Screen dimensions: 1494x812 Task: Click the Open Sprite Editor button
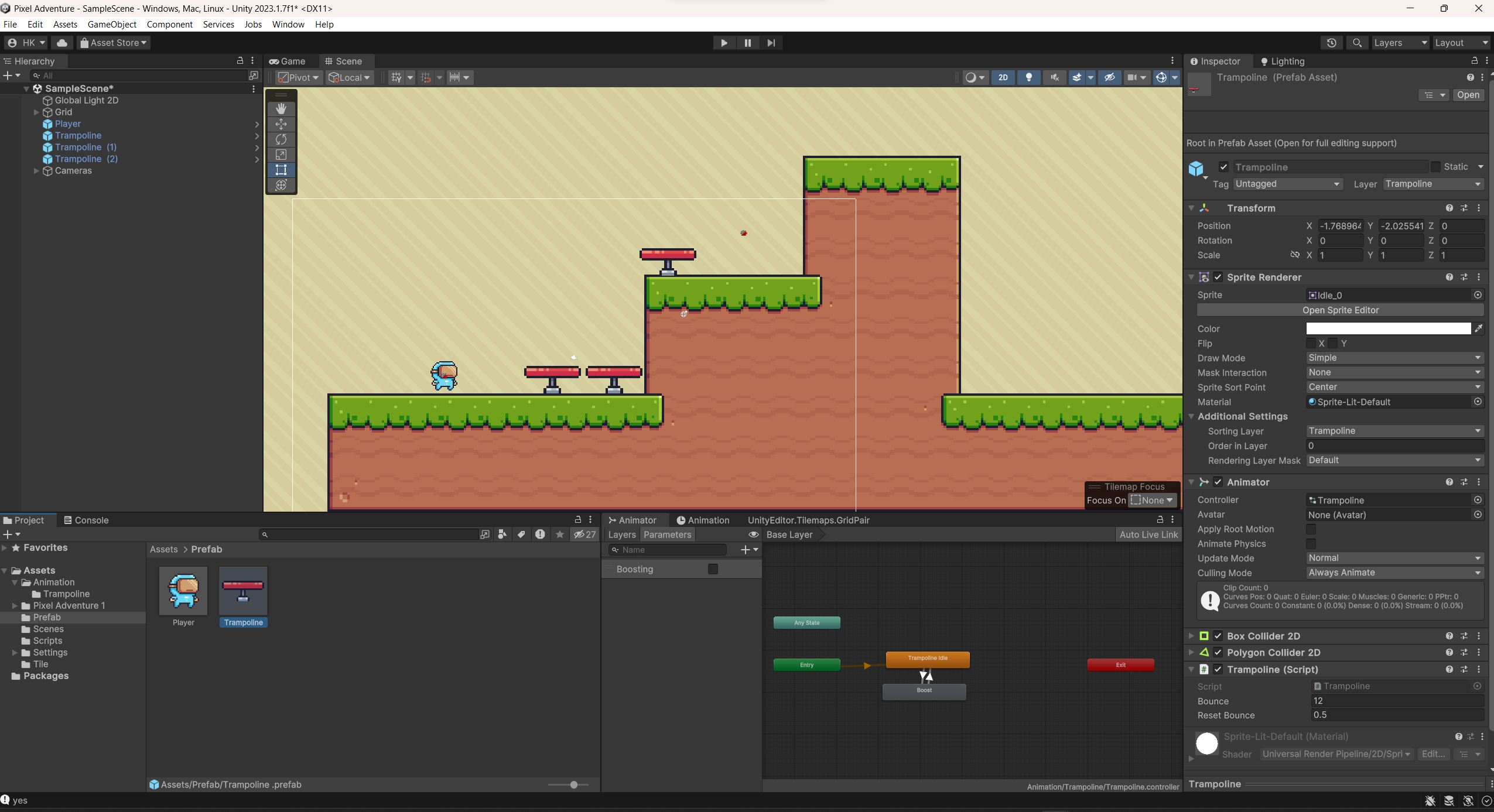[x=1340, y=310]
